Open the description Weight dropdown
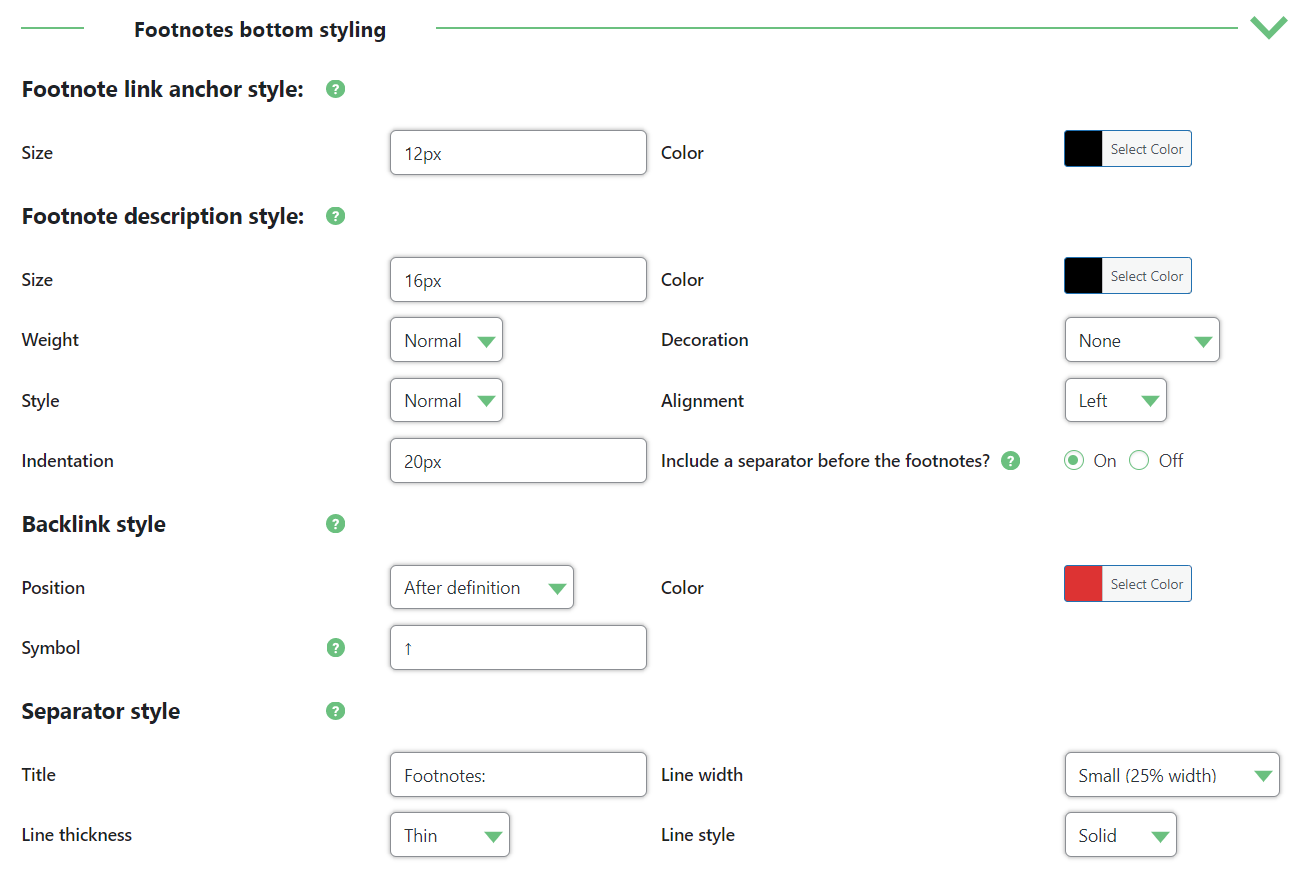Screen dimensions: 1300x890 click(x=446, y=339)
